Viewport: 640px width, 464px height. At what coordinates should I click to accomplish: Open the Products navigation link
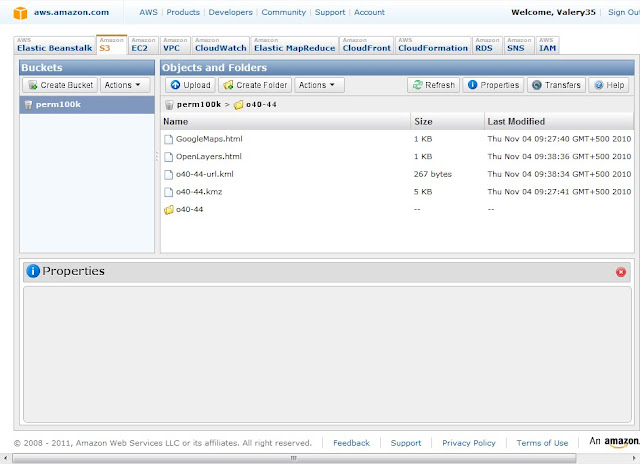pos(183,12)
